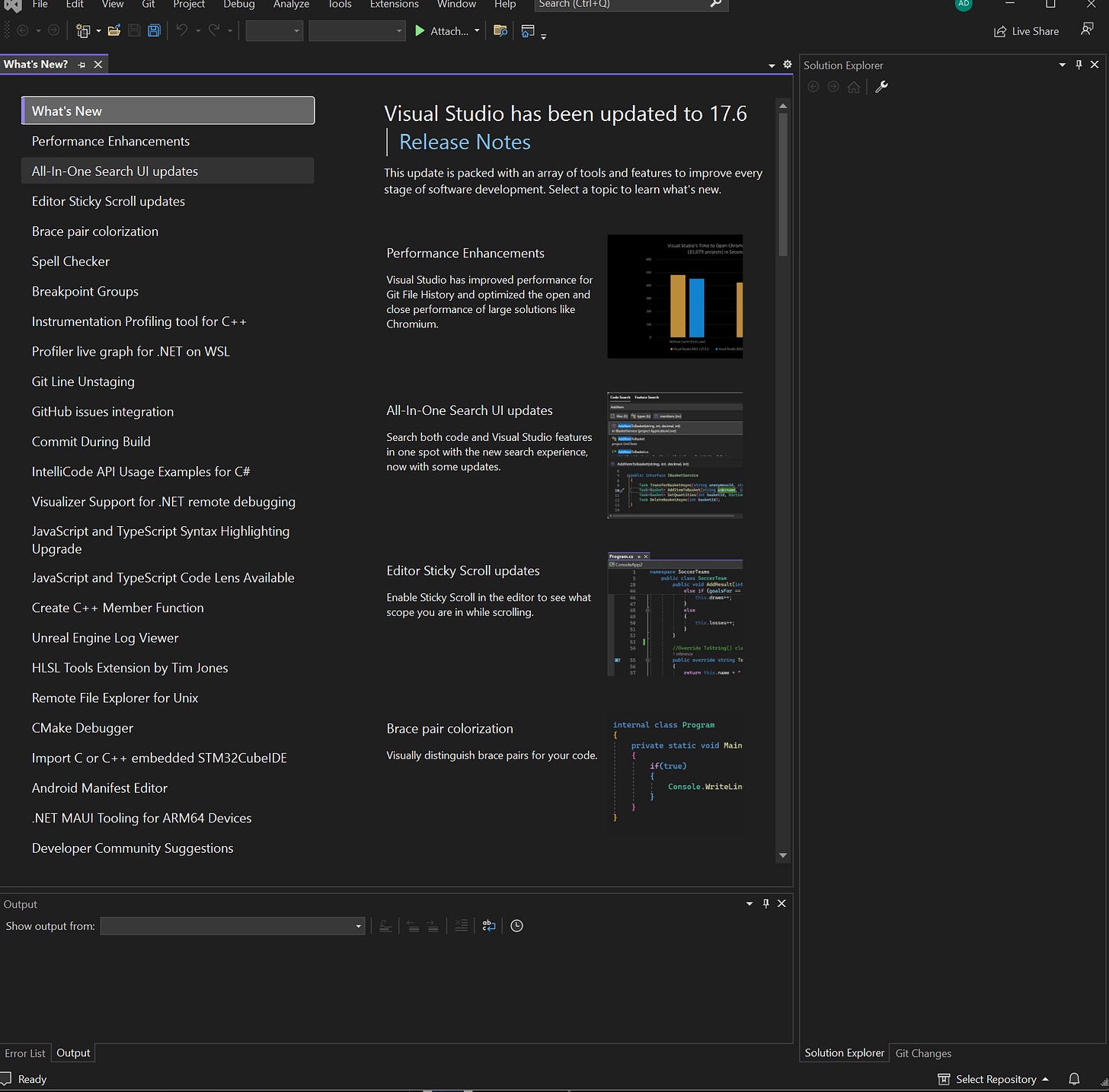The height and width of the screenshot is (1092, 1109).
Task: Select Developer Community Suggestions topic
Action: tap(168, 848)
